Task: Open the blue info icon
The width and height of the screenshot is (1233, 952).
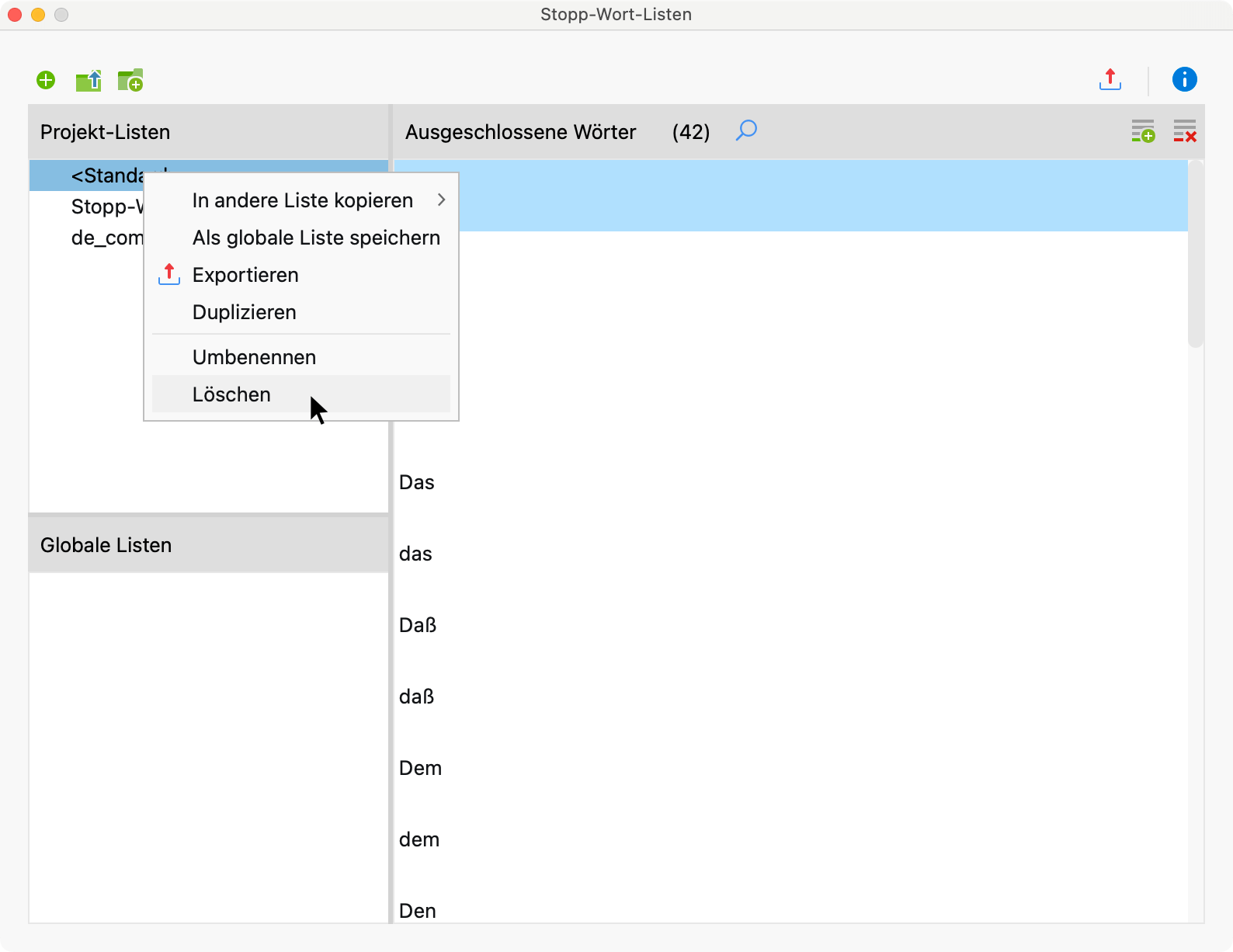Action: pyautogui.click(x=1185, y=79)
